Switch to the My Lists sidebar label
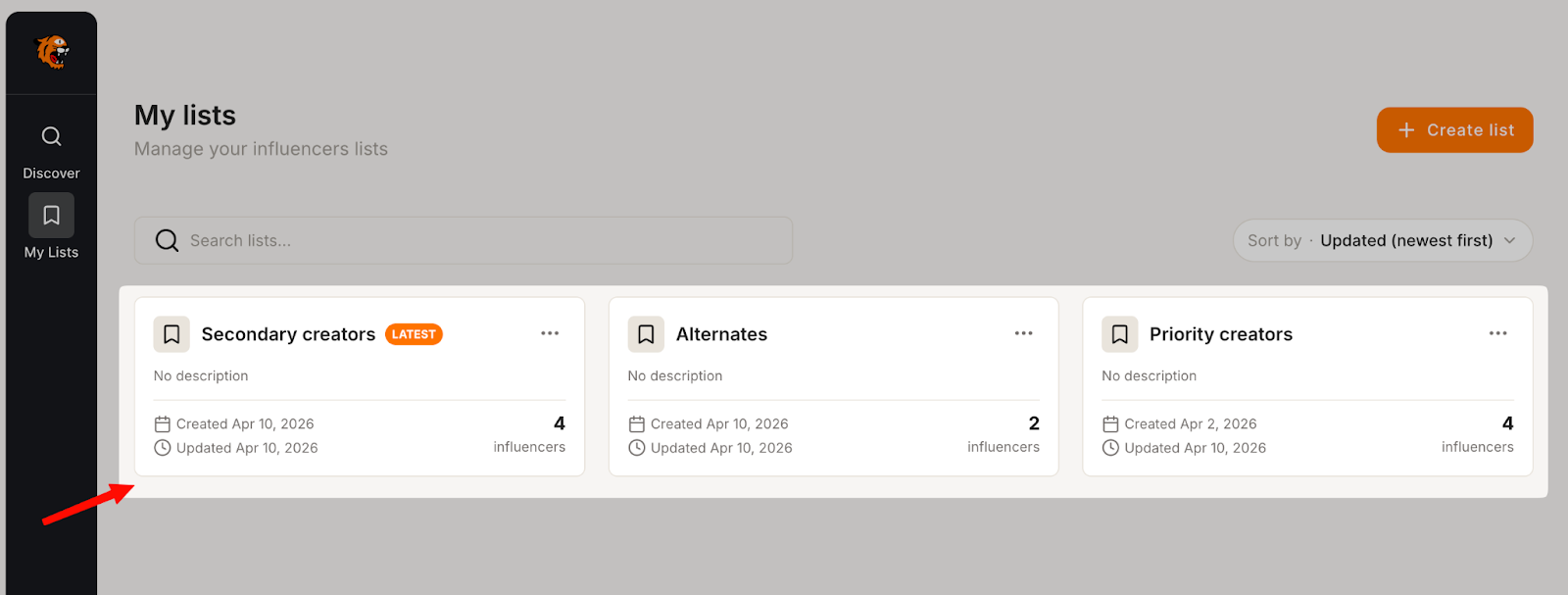The height and width of the screenshot is (595, 1568). pyautogui.click(x=52, y=253)
